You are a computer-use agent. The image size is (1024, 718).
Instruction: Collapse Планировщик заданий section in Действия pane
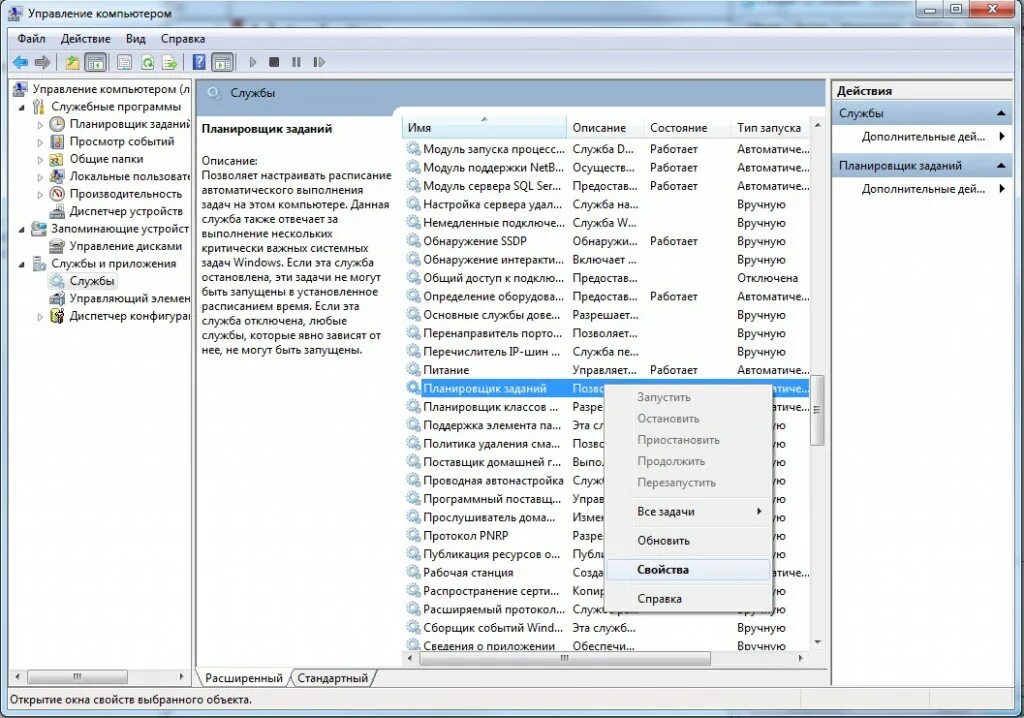(x=1000, y=165)
